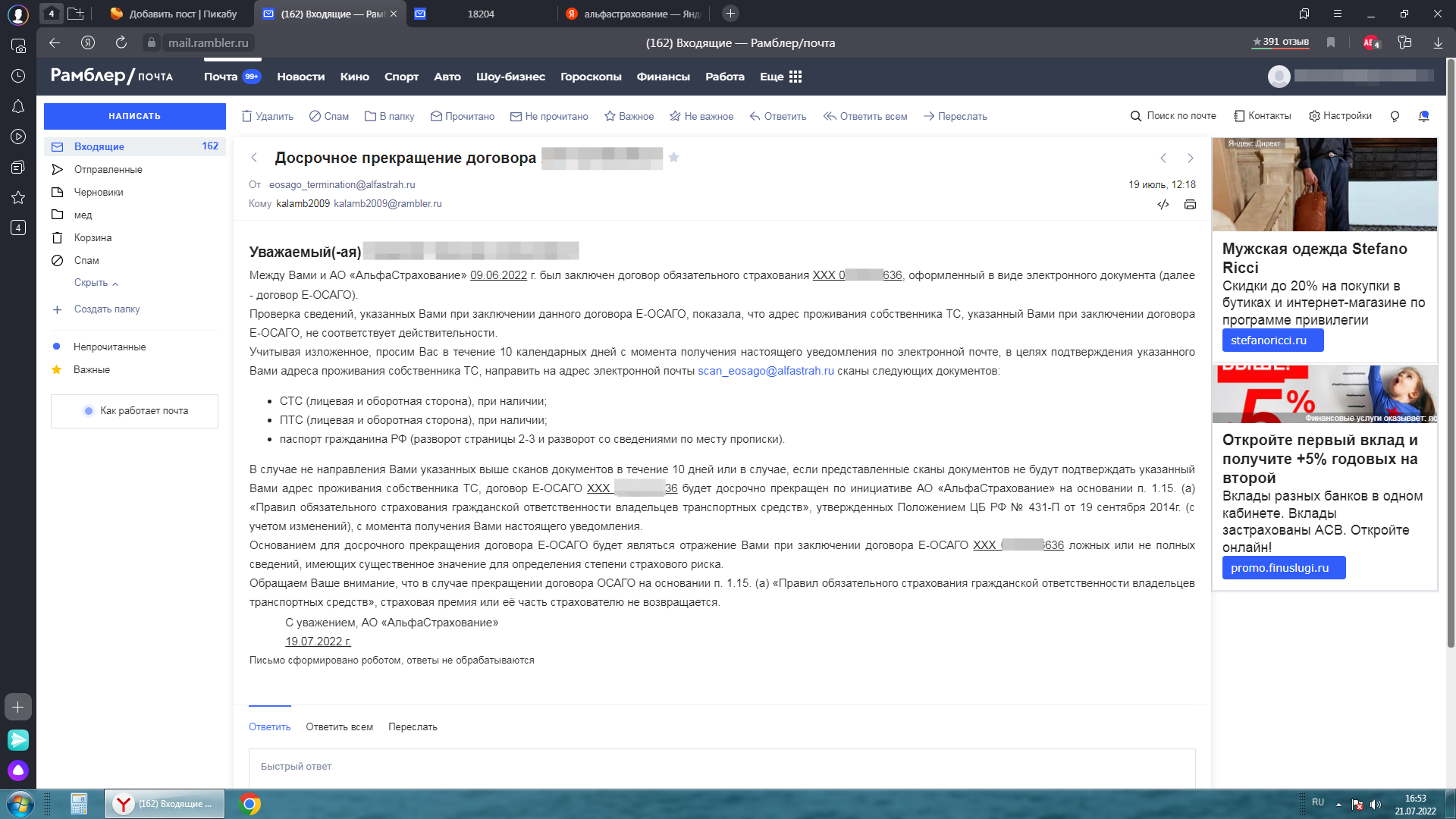Click Переслать in top toolbar
This screenshot has width=1456, height=819.
(955, 116)
